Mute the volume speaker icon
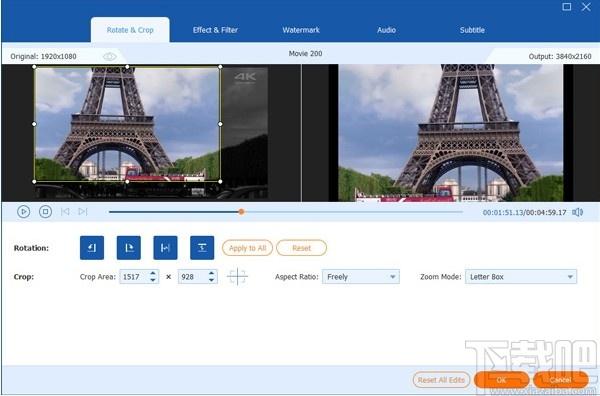The height and width of the screenshot is (396, 600). (577, 212)
